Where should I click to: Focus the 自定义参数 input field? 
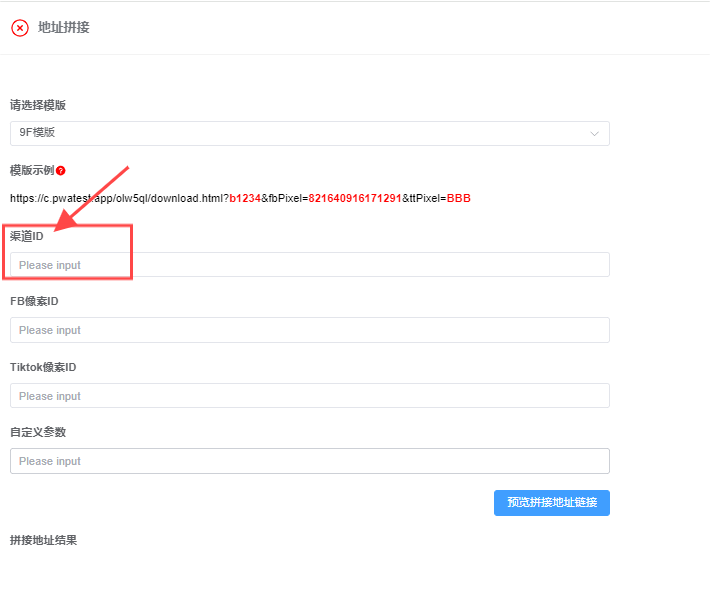coord(309,461)
